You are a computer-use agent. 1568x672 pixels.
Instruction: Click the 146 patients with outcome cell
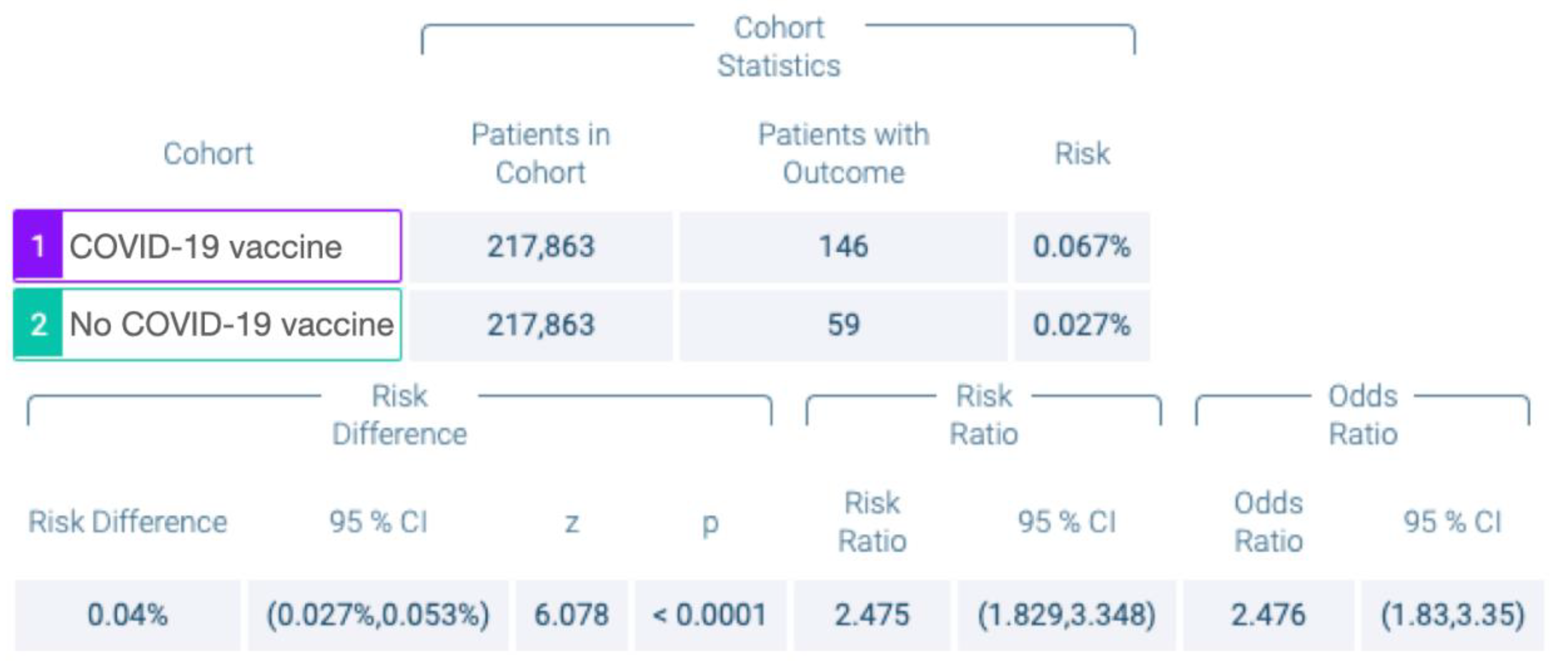pyautogui.click(x=843, y=247)
